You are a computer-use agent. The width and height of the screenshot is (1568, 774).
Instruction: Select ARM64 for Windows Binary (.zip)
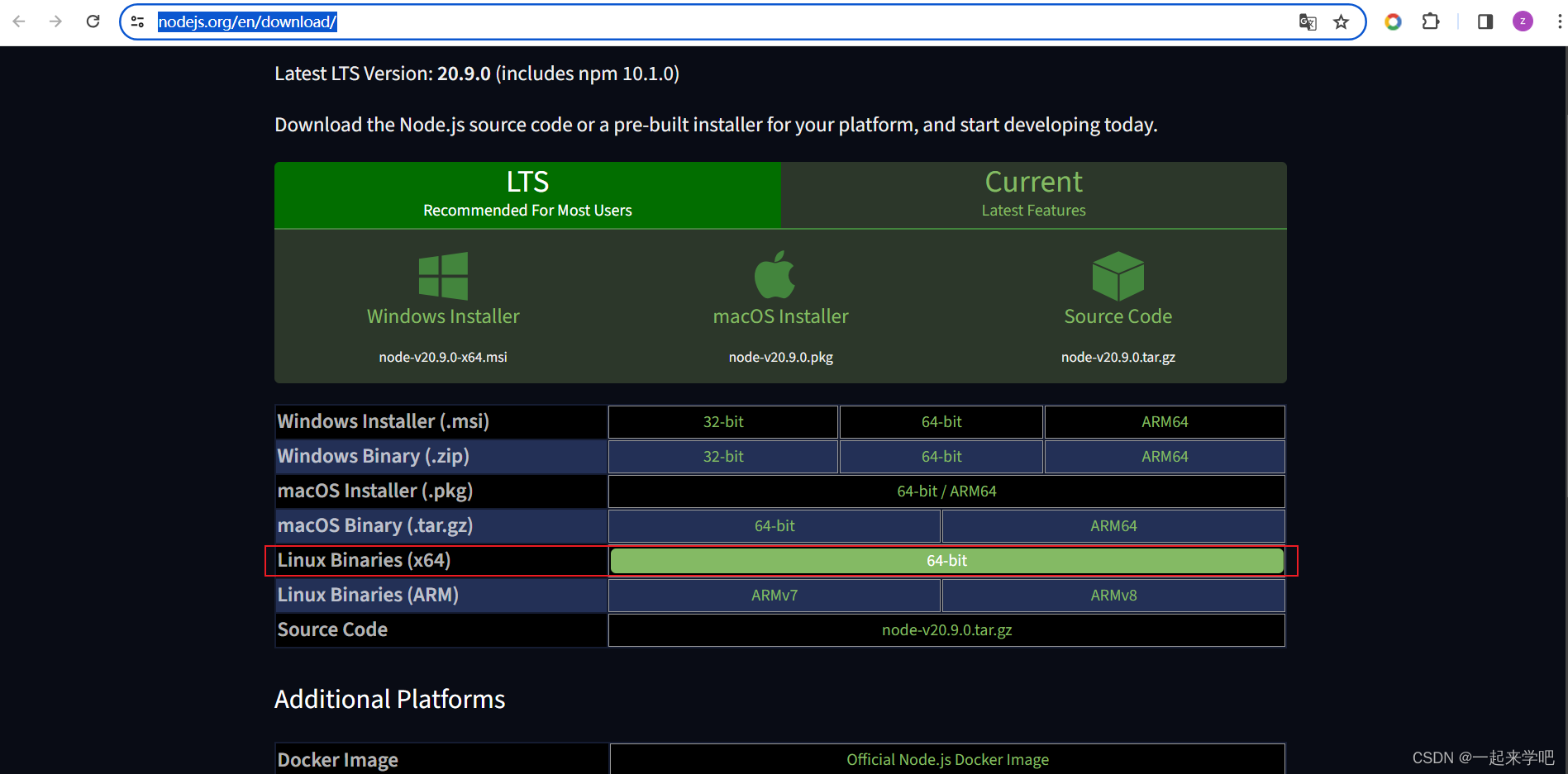(1165, 457)
